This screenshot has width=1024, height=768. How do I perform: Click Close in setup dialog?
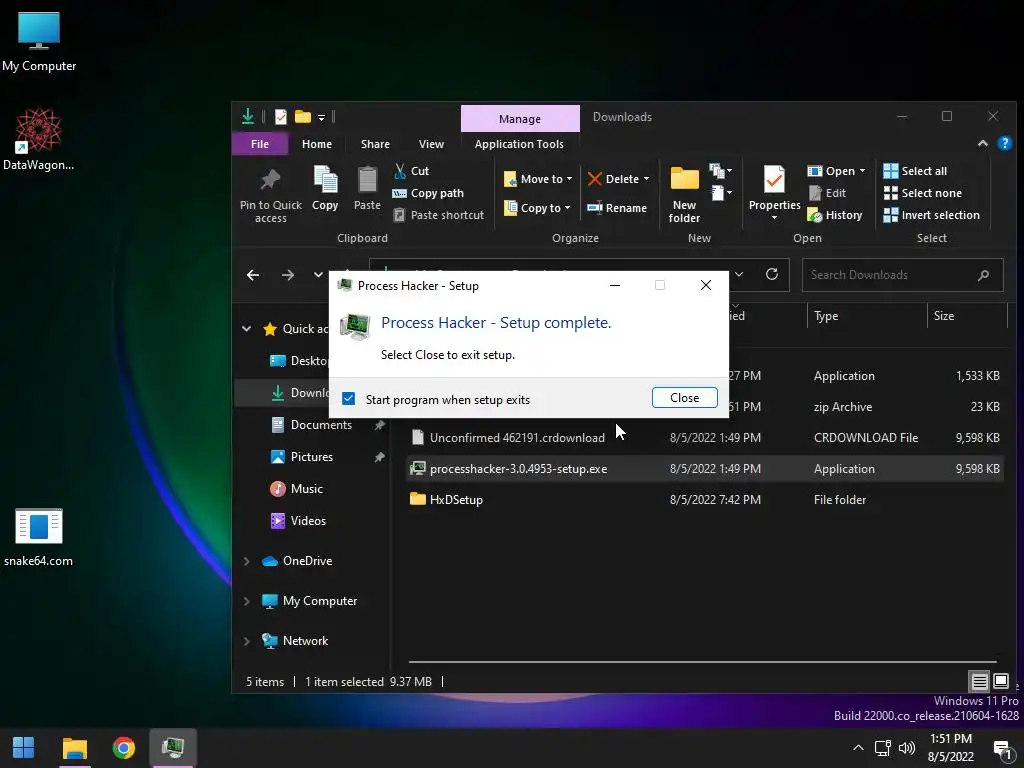point(684,397)
